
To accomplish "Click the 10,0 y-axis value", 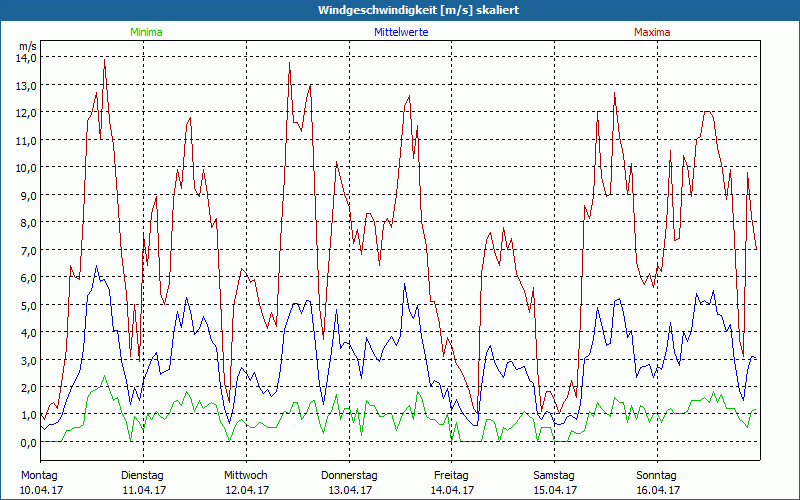I will (28, 168).
